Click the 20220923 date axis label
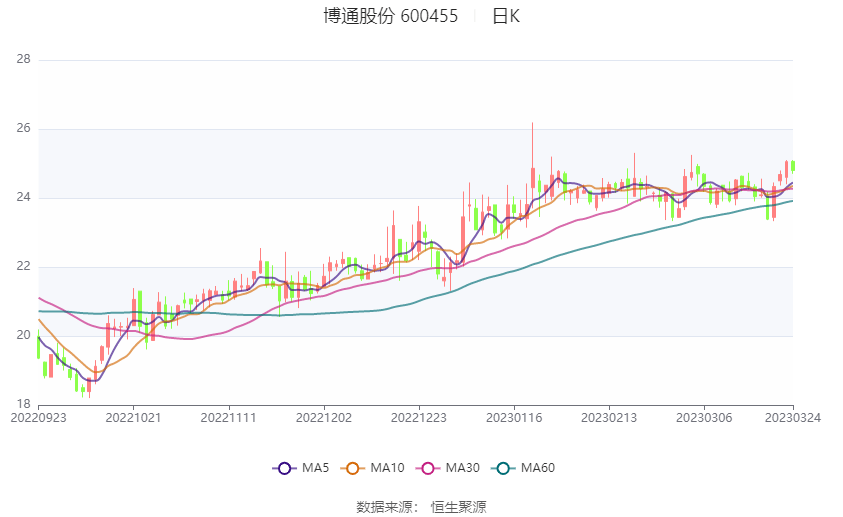 pos(39,418)
